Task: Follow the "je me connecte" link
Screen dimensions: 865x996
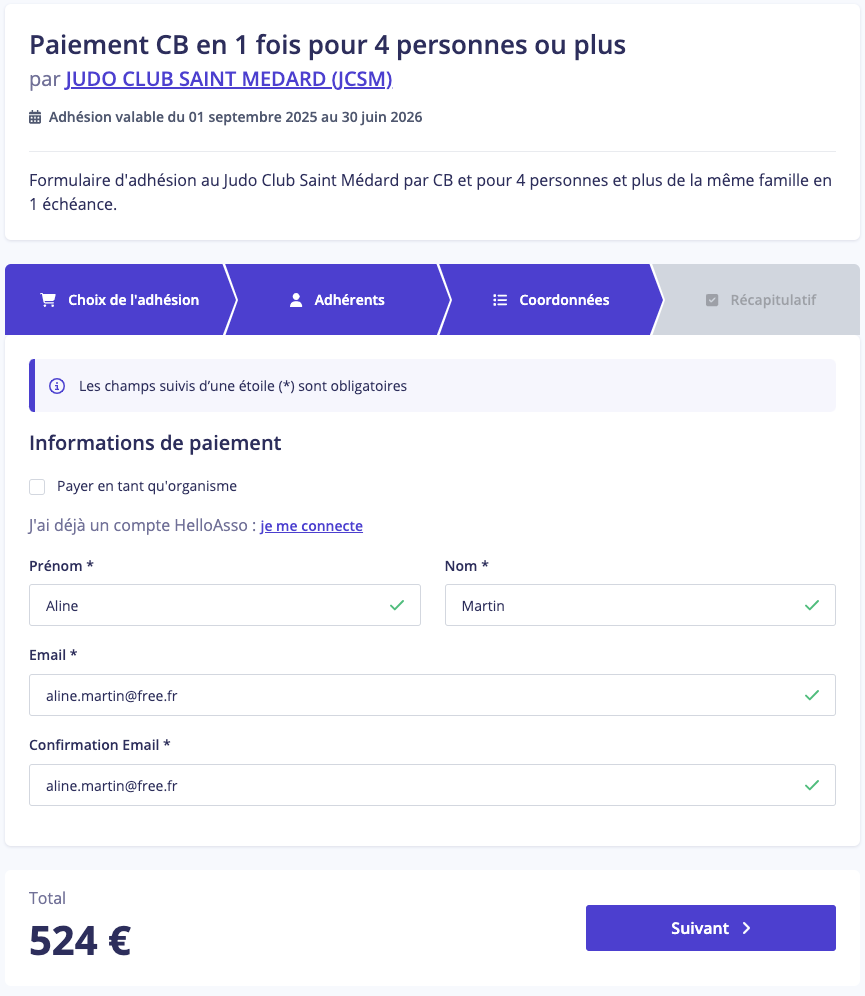Action: click(x=311, y=526)
